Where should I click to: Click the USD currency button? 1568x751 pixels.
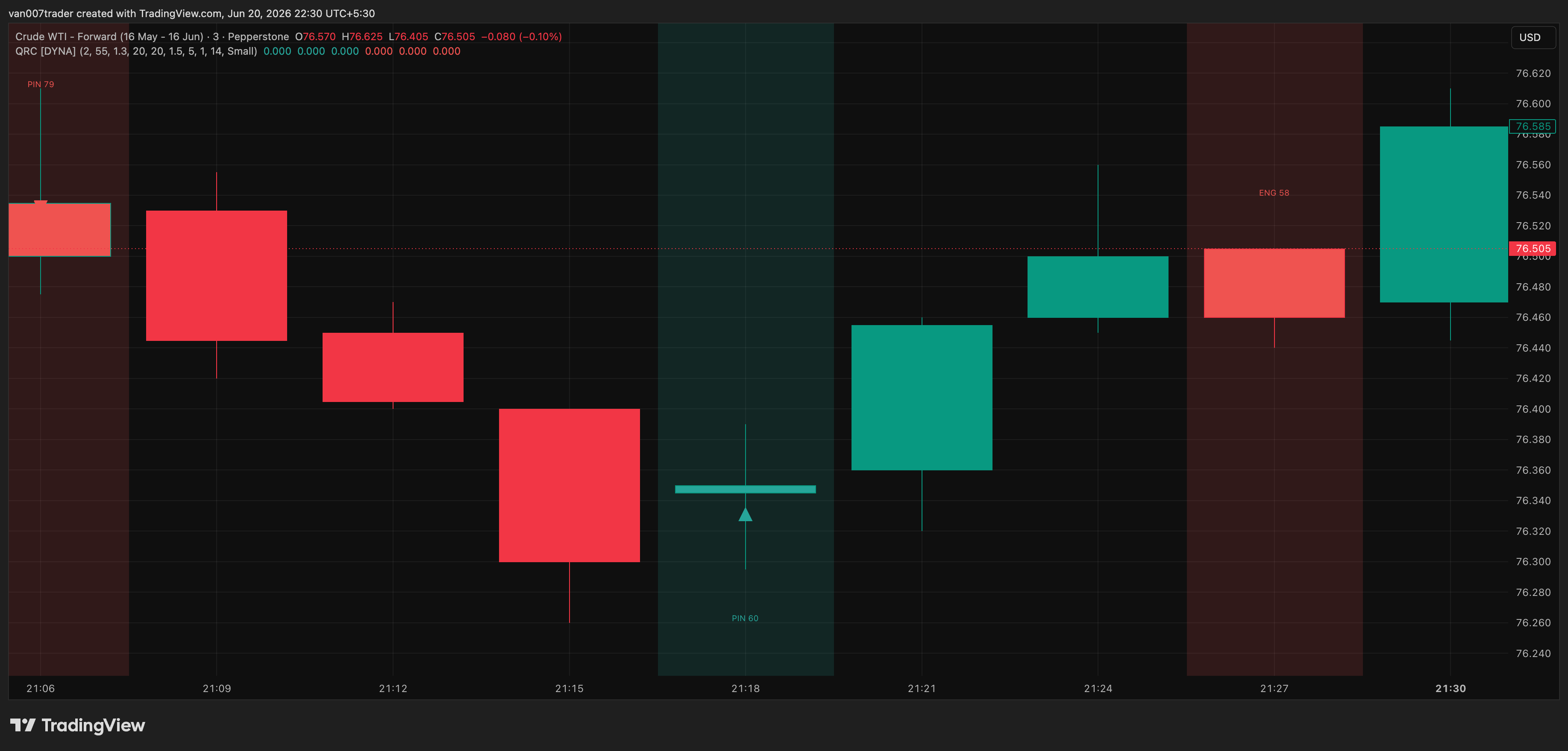pos(1533,37)
